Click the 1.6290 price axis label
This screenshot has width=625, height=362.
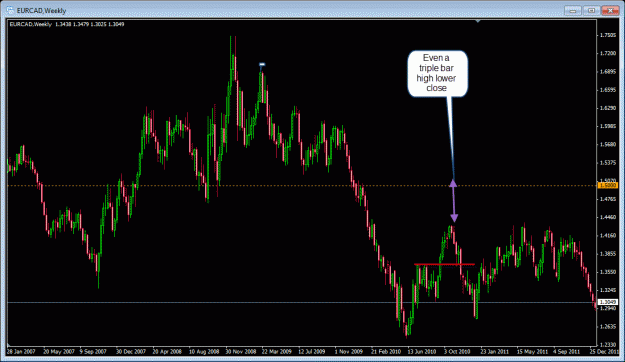pos(608,108)
